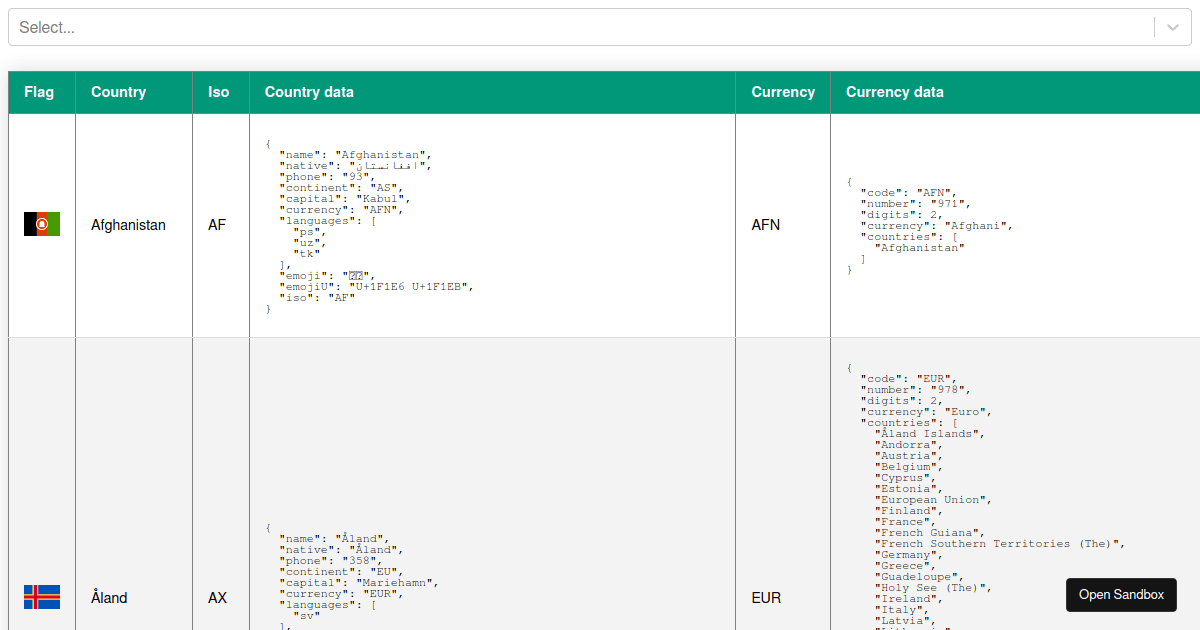The width and height of the screenshot is (1200, 630).
Task: Click the EUR currency code cell
Action: [766, 597]
